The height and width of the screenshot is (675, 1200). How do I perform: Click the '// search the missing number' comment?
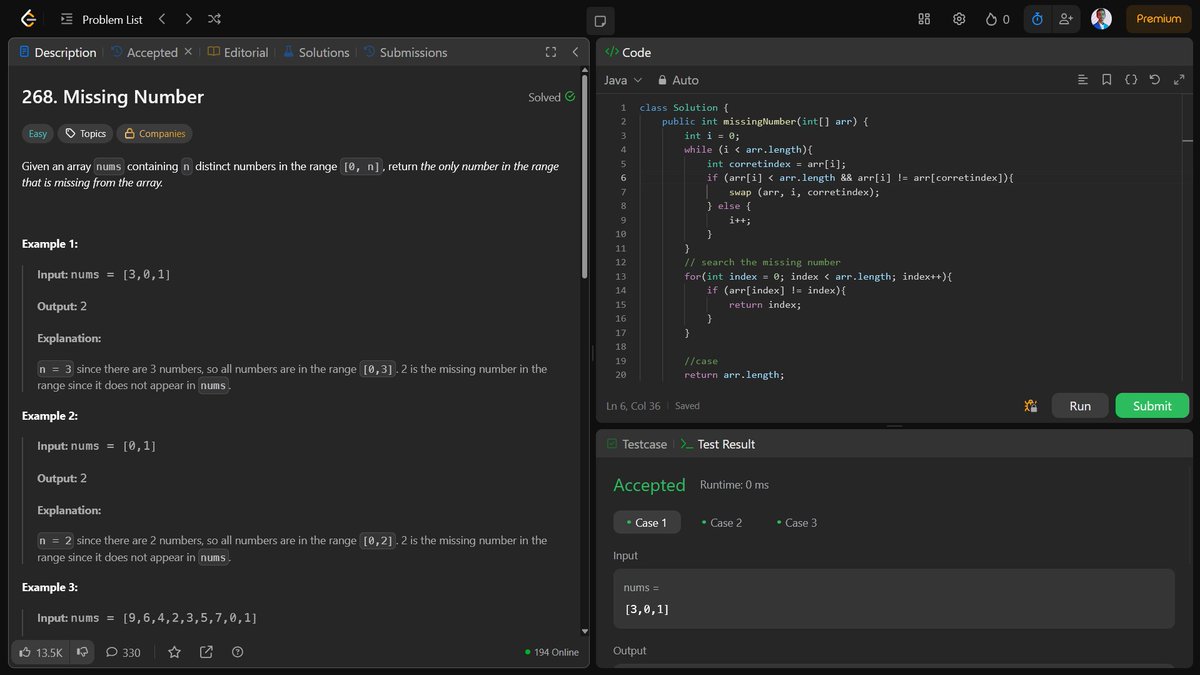762,262
